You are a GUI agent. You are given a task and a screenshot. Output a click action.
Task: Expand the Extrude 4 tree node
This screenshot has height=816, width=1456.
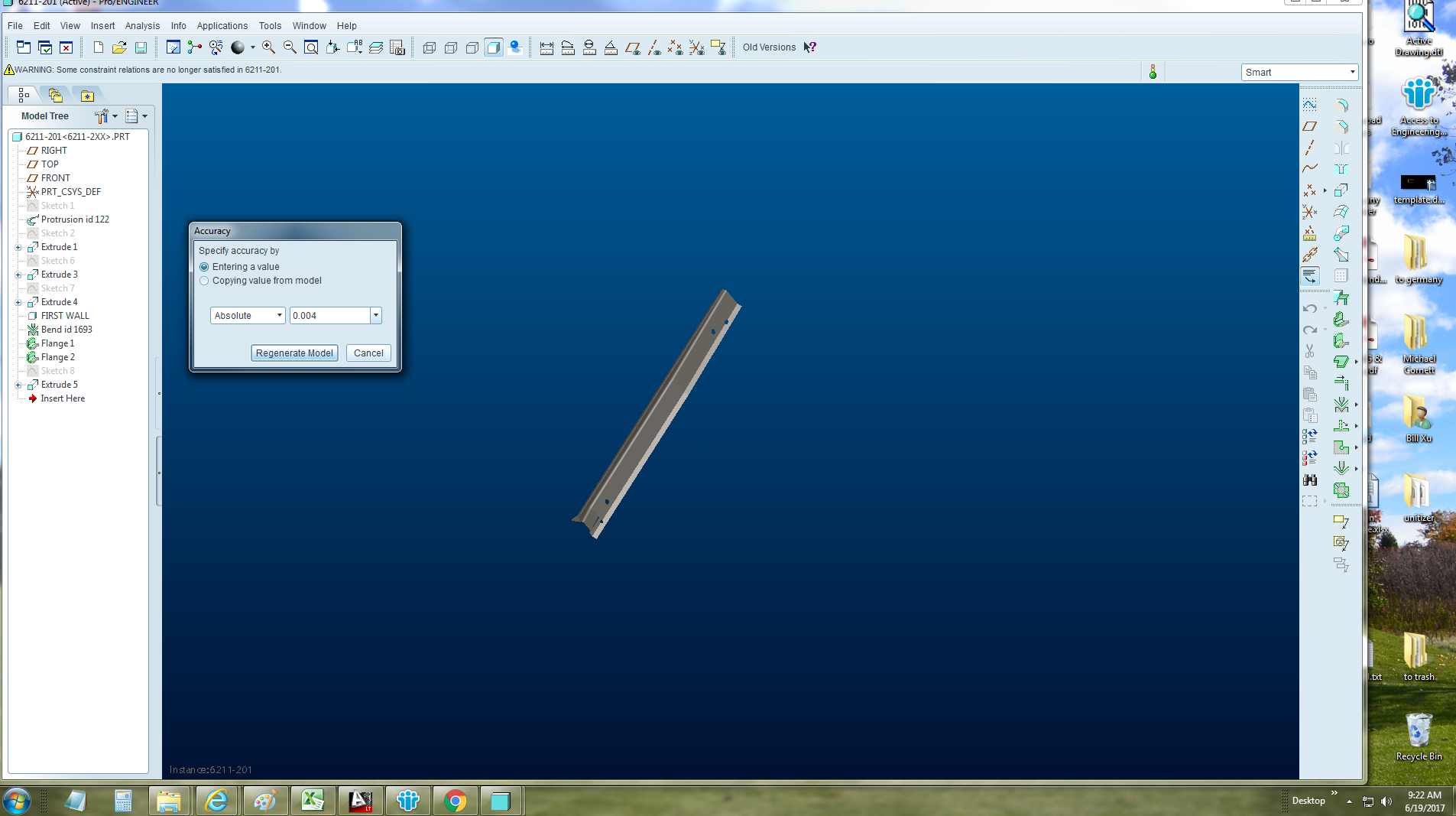(x=18, y=302)
